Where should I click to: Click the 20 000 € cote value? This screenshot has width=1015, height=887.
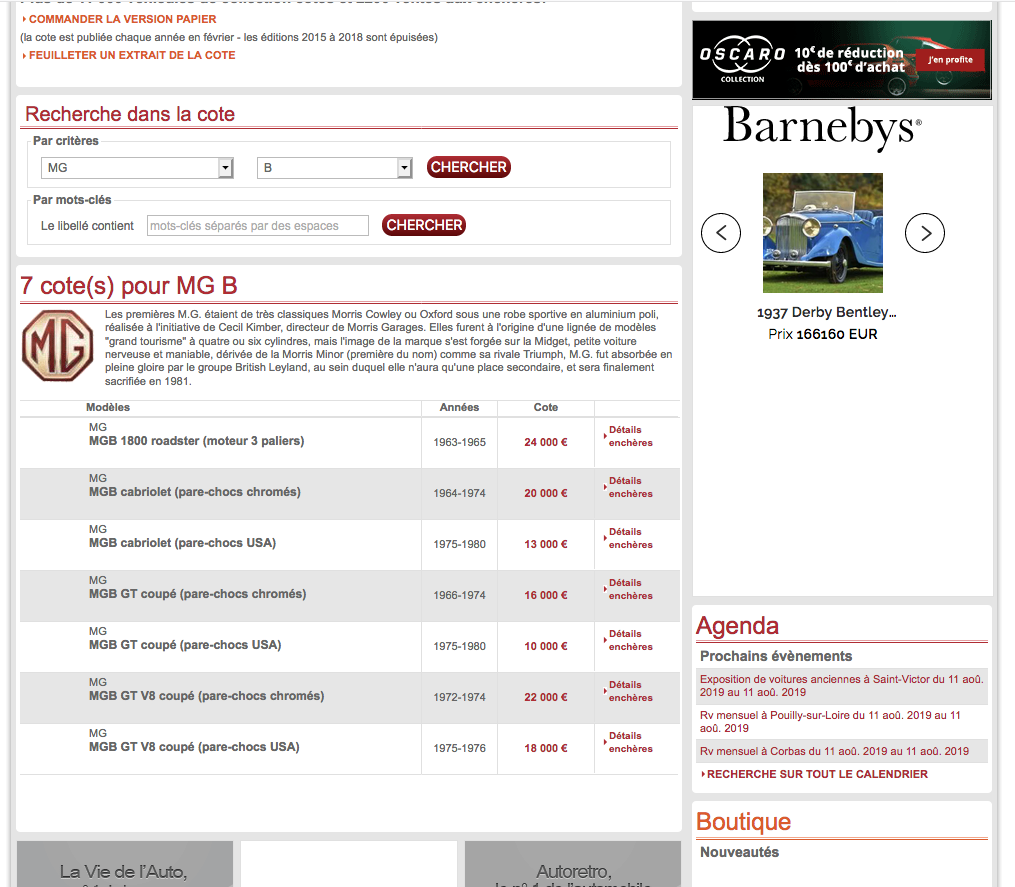click(x=546, y=493)
